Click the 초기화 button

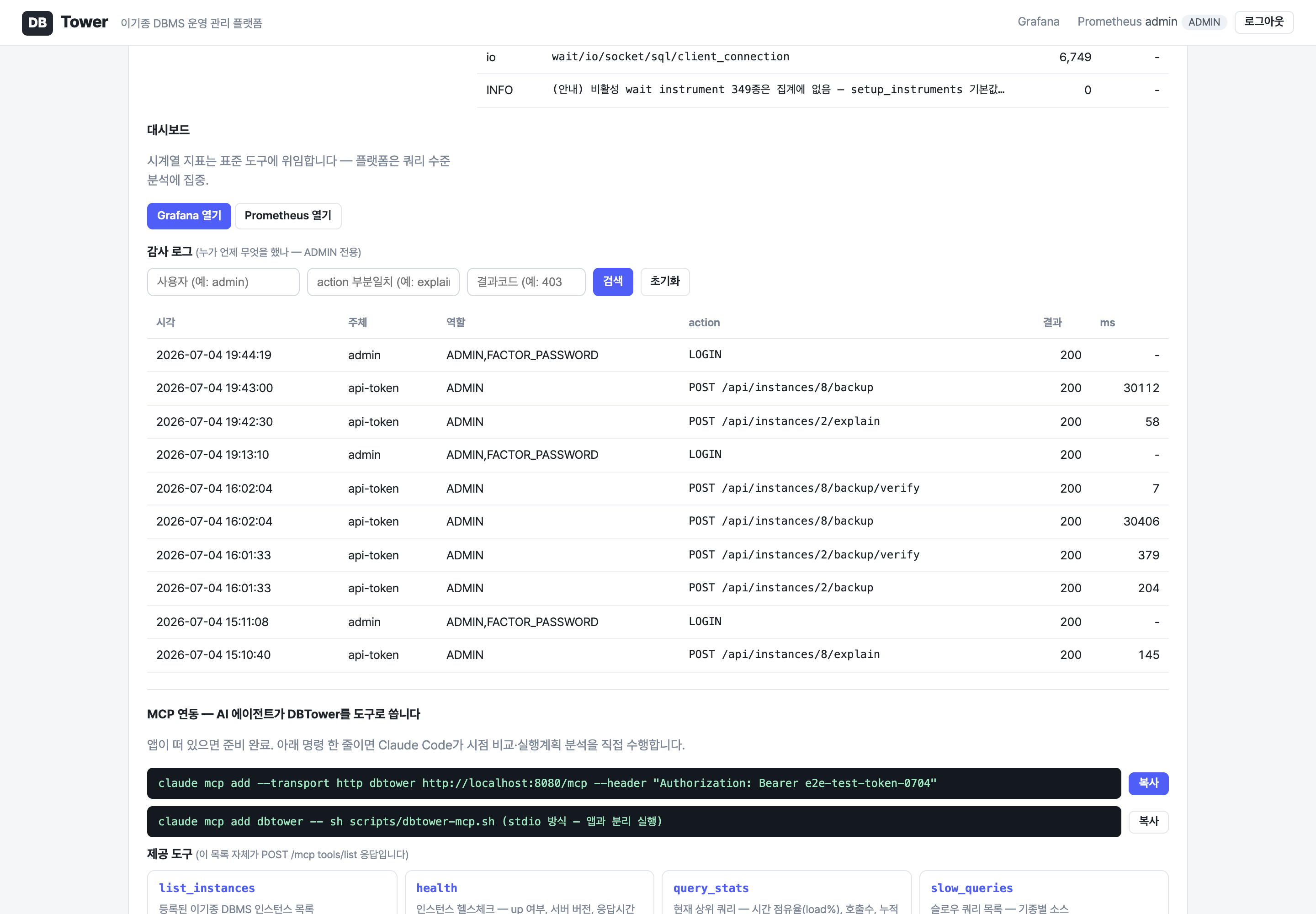[x=665, y=282]
